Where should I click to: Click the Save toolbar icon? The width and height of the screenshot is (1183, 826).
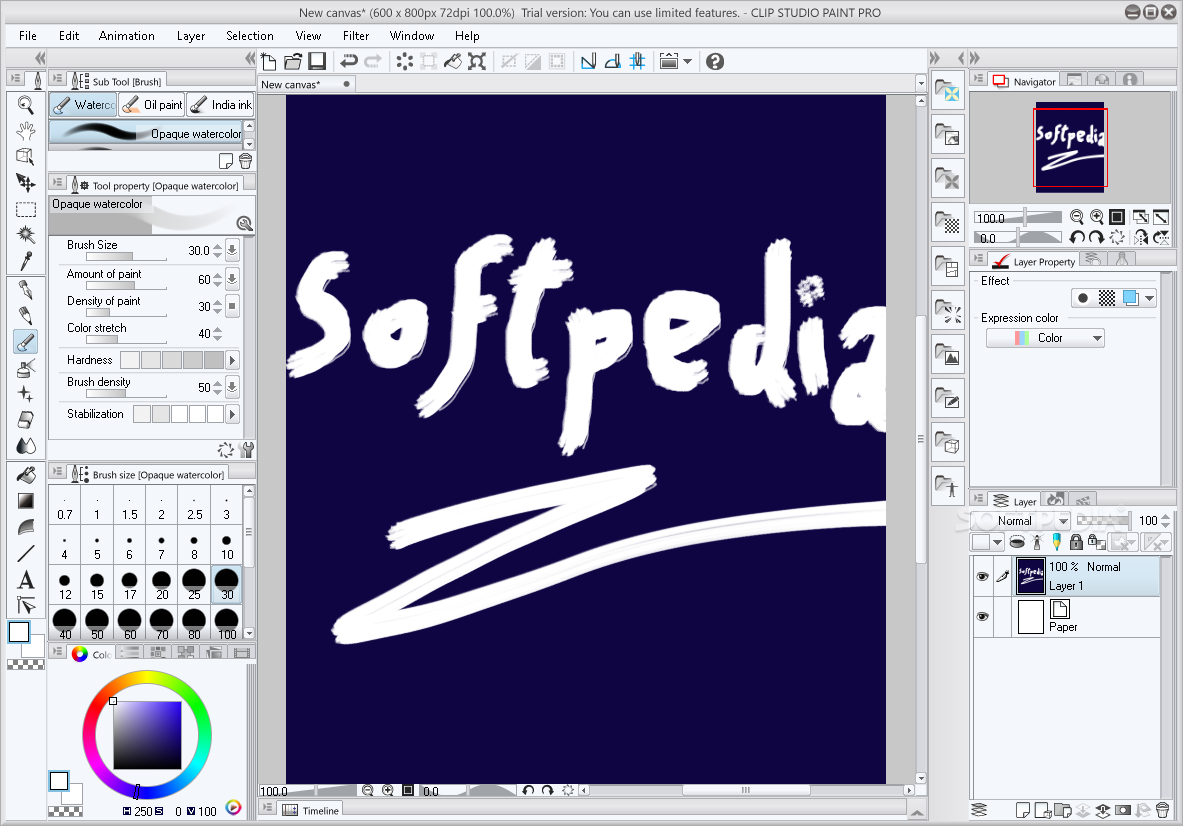click(x=317, y=61)
